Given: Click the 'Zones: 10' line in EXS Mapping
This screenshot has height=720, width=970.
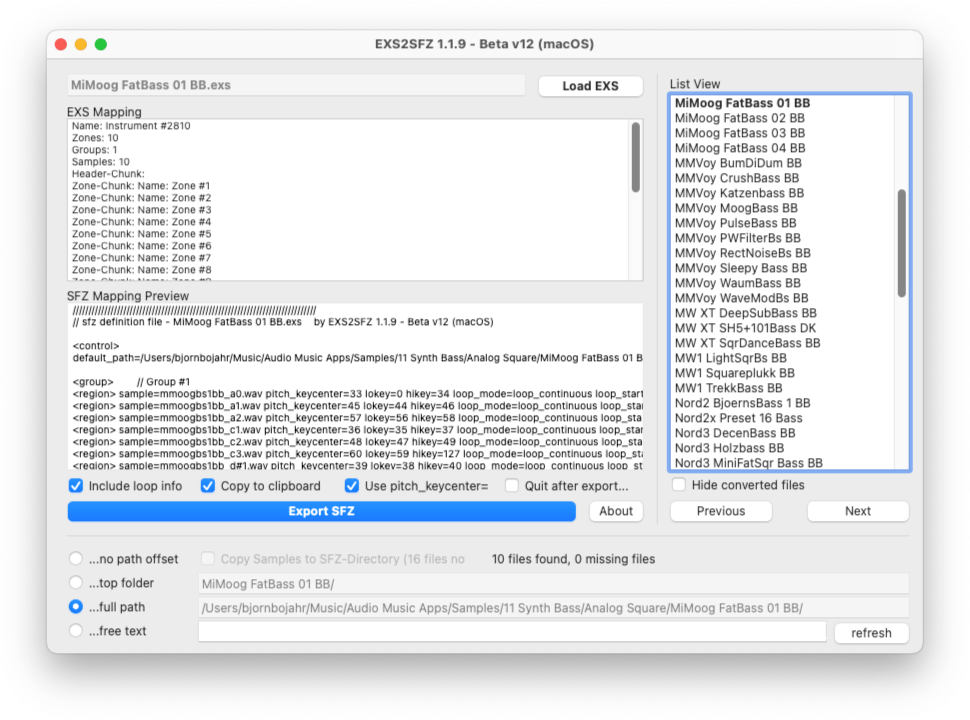Looking at the screenshot, I should [95, 138].
